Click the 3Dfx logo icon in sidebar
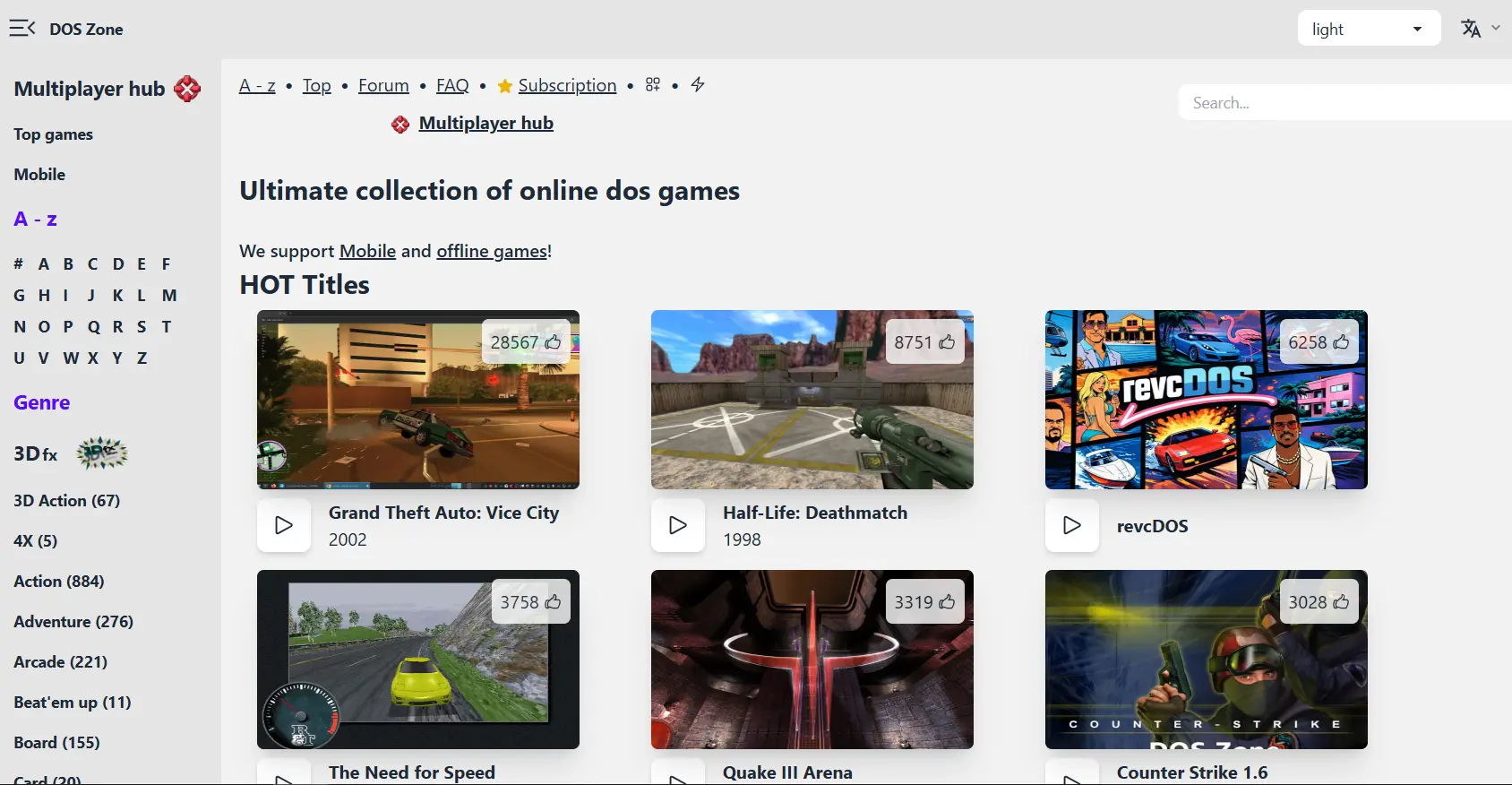The height and width of the screenshot is (785, 1512). tap(102, 453)
